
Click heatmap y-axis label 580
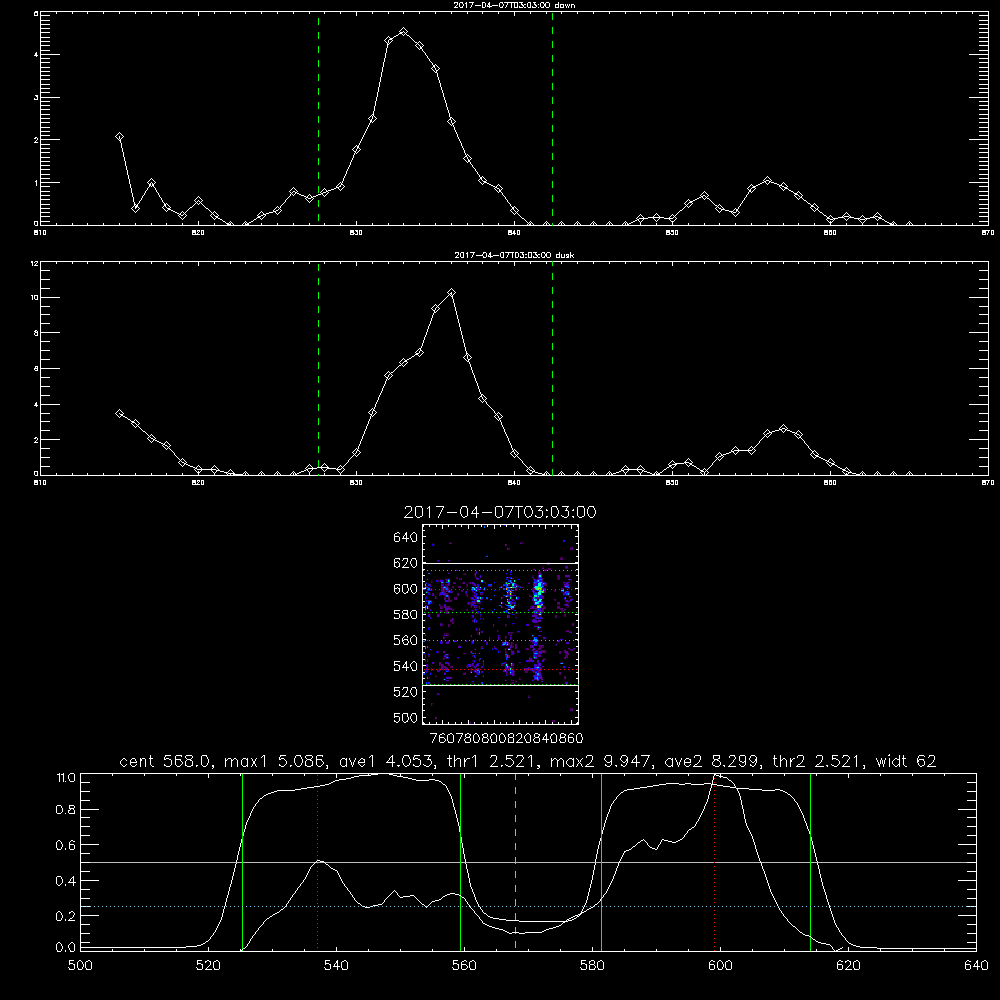click(405, 614)
